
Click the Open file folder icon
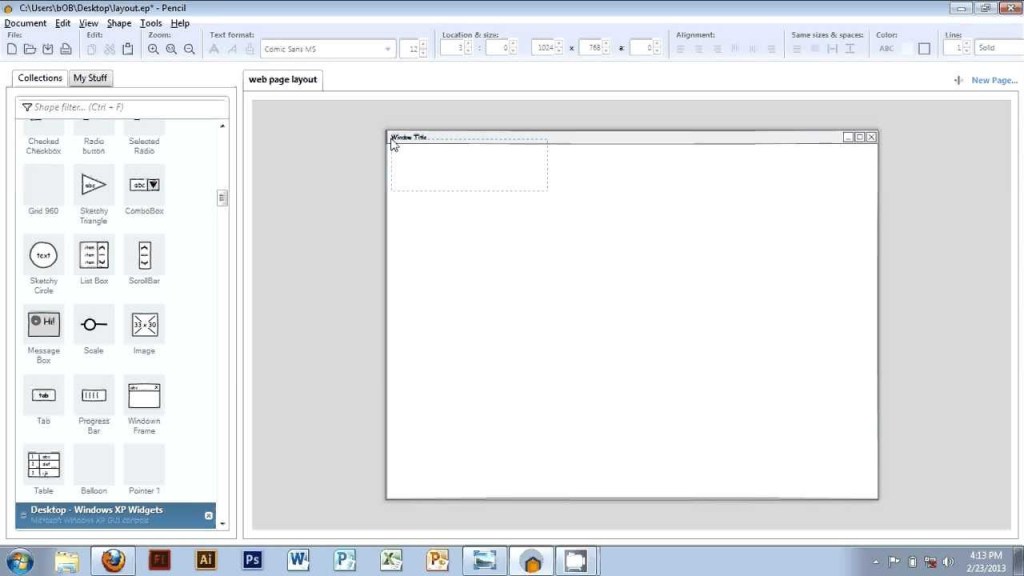pyautogui.click(x=30, y=49)
